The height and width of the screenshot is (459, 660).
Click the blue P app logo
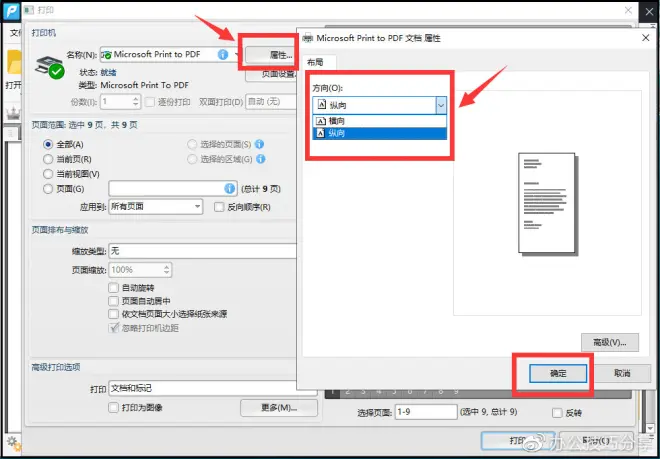point(12,11)
